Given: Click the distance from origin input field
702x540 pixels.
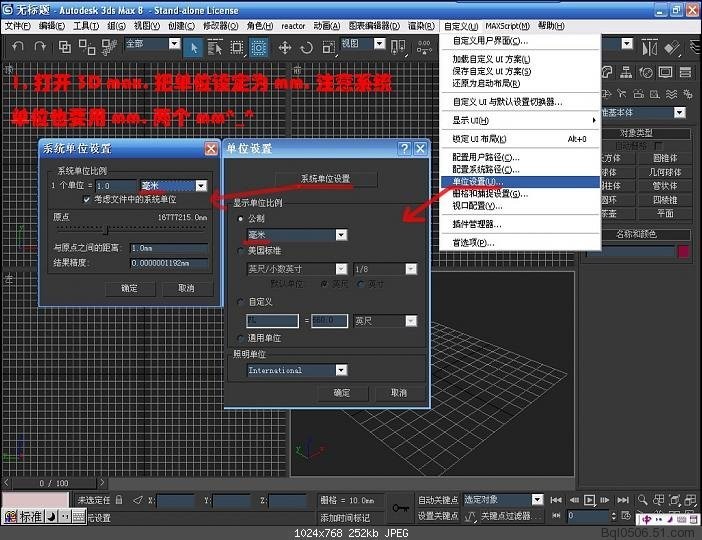Looking at the screenshot, I should (169, 248).
